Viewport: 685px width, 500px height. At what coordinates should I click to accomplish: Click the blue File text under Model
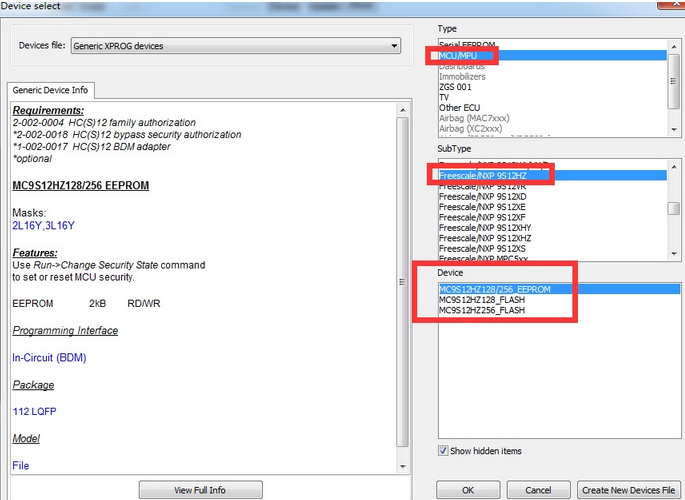[x=21, y=466]
